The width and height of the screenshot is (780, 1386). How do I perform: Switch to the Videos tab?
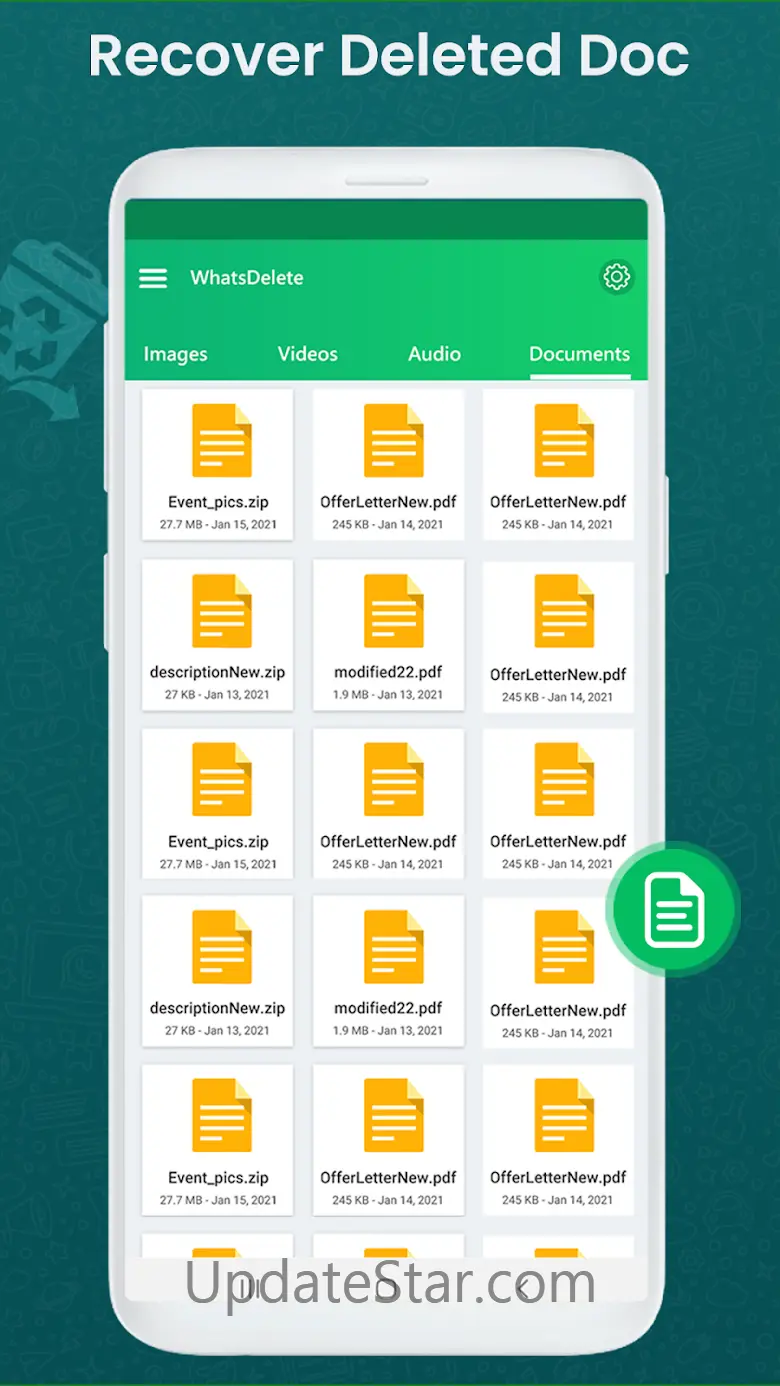click(x=307, y=354)
